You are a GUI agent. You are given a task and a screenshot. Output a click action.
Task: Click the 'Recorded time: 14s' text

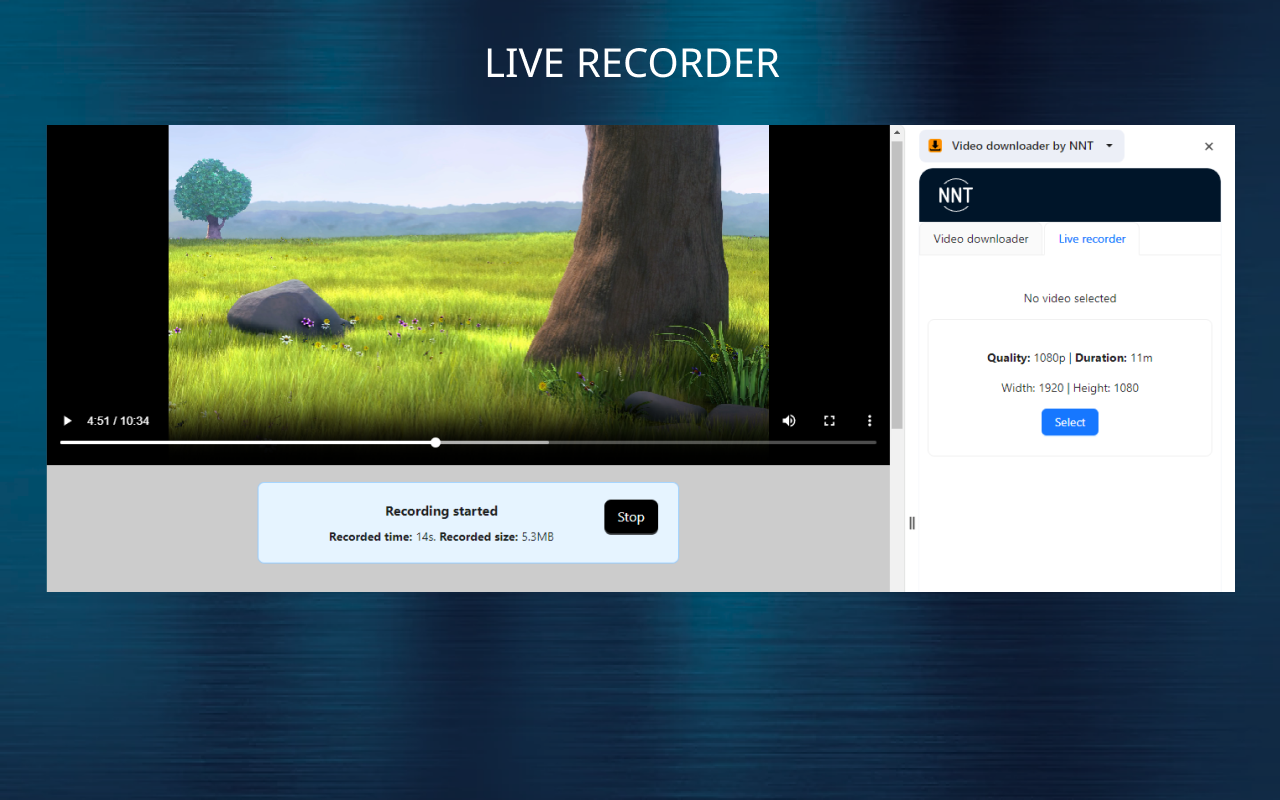coord(382,537)
